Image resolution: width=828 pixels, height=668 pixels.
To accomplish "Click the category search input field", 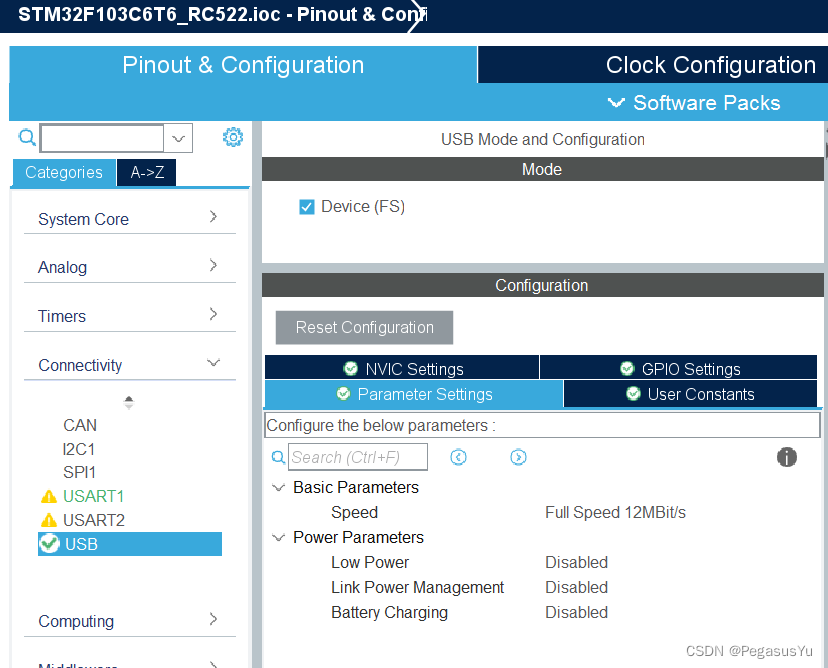I will tap(102, 138).
